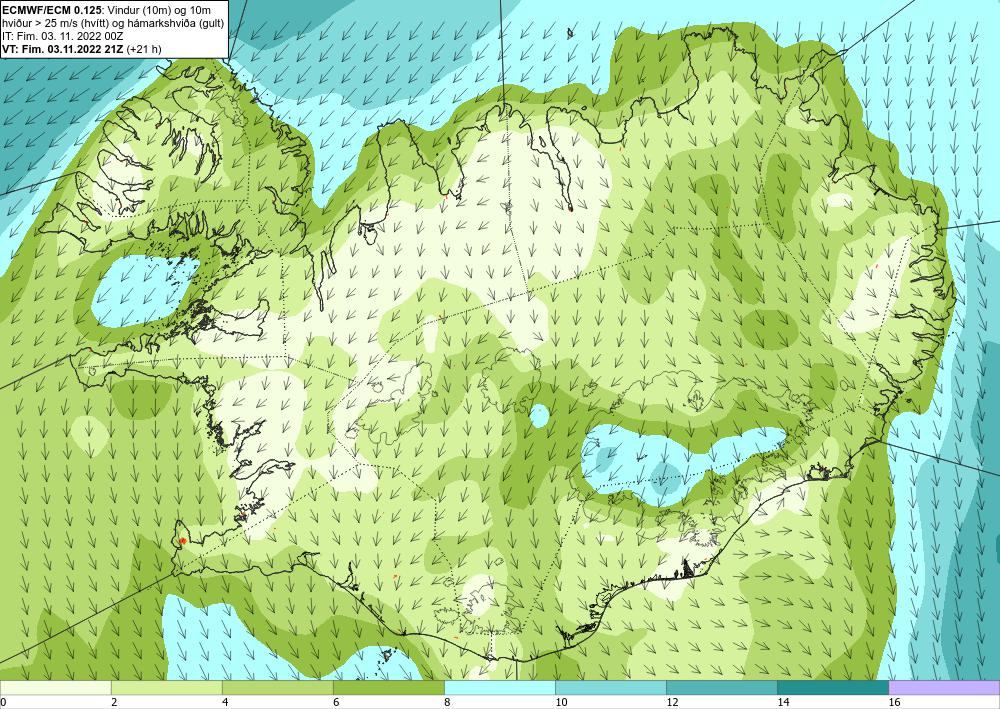Choose the 12–14 m/s teal legend swatch

point(721,687)
